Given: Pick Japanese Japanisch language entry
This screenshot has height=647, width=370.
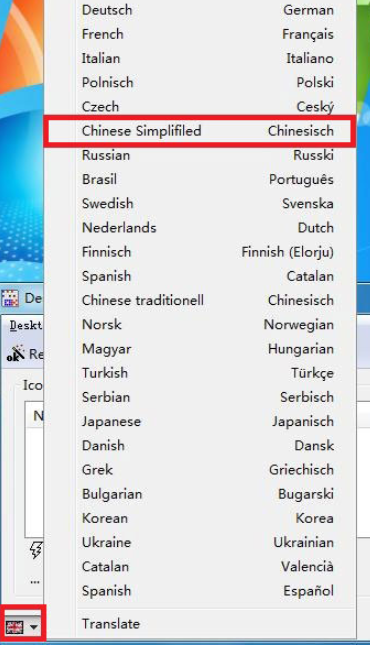Looking at the screenshot, I should 200,421.
